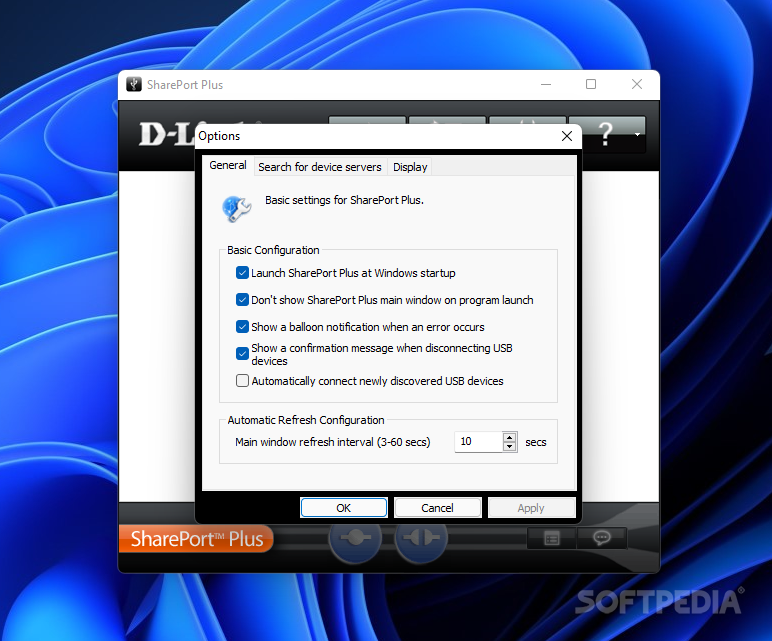Click the Apply button
772x641 pixels.
(x=531, y=508)
